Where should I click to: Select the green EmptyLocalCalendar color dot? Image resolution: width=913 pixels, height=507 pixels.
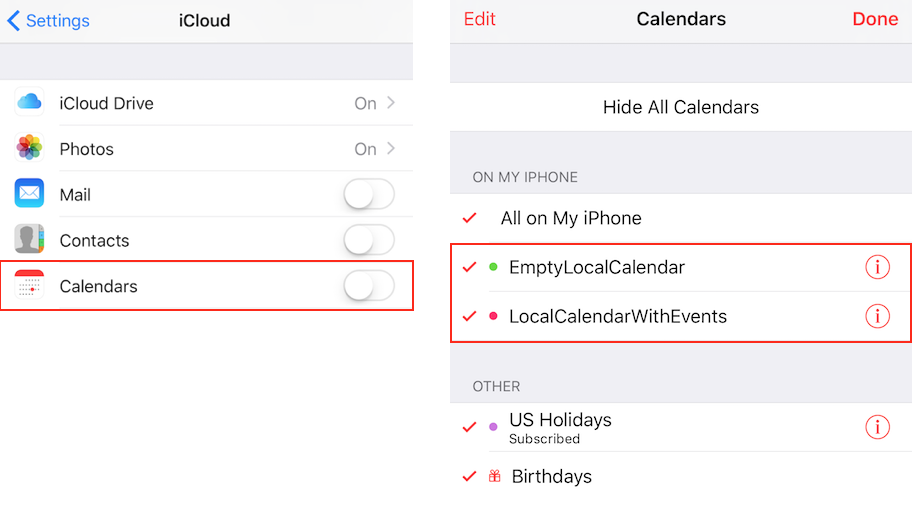493,267
